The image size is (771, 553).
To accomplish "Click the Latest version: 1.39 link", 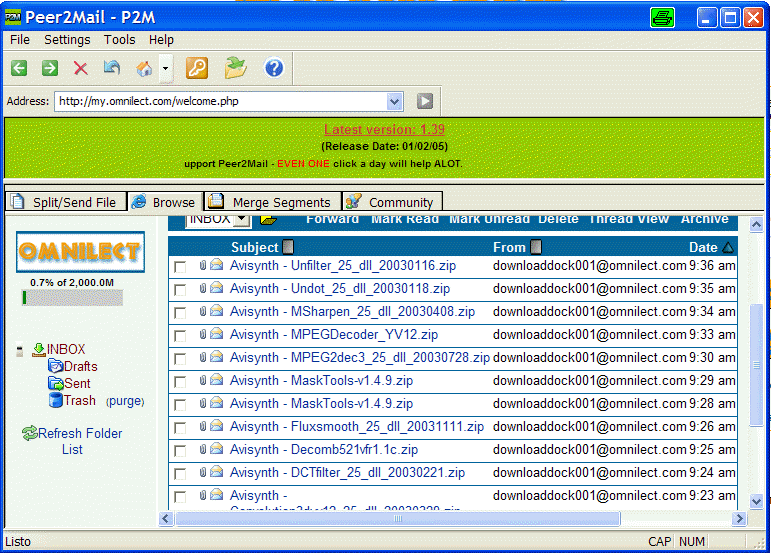I will coord(384,129).
